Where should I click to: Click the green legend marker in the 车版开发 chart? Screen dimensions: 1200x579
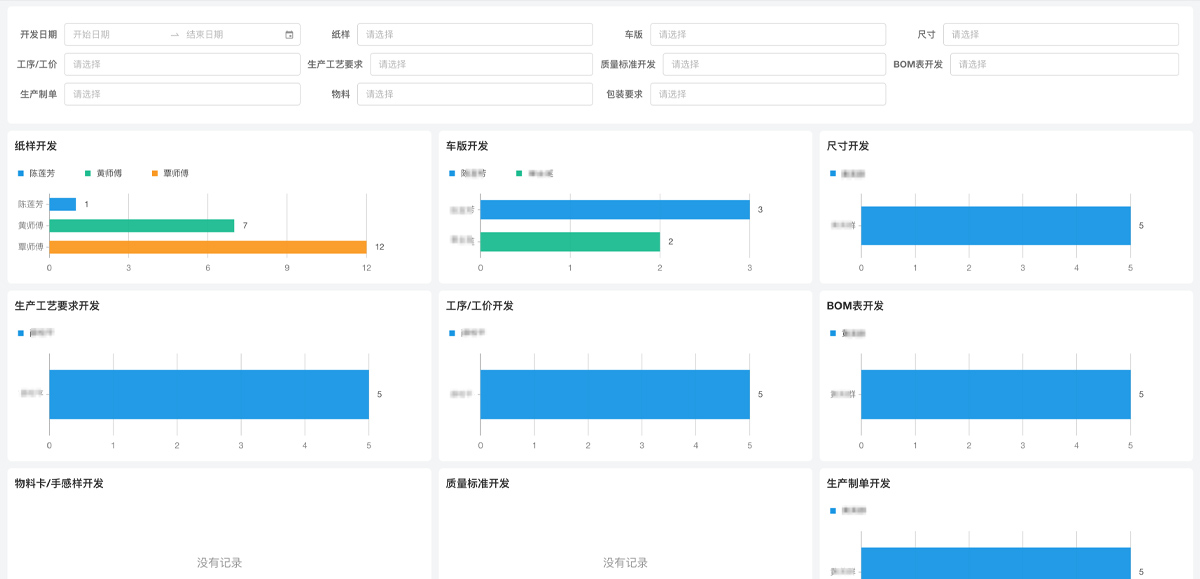pyautogui.click(x=519, y=173)
